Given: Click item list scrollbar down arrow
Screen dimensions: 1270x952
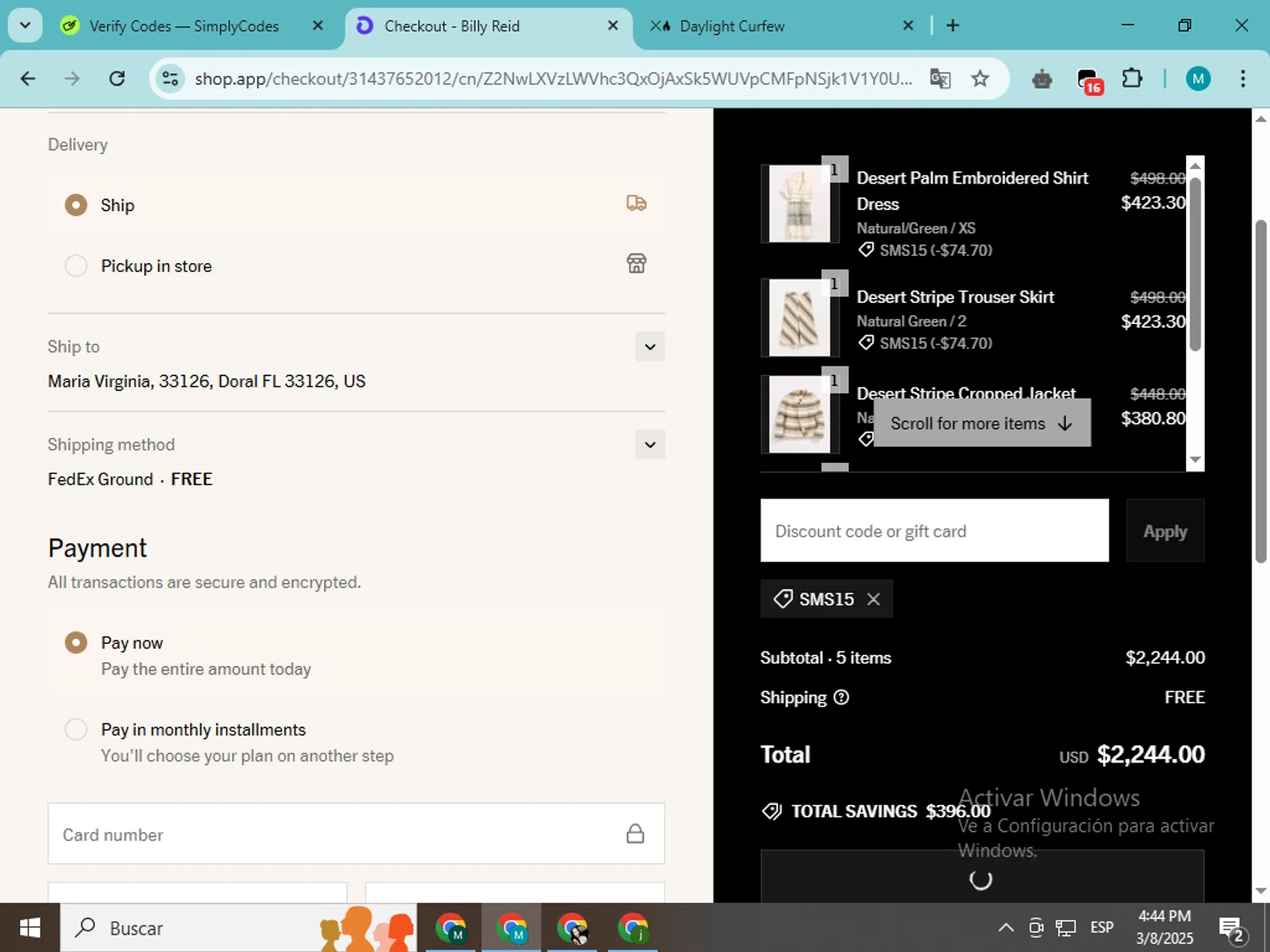Looking at the screenshot, I should click(x=1195, y=459).
